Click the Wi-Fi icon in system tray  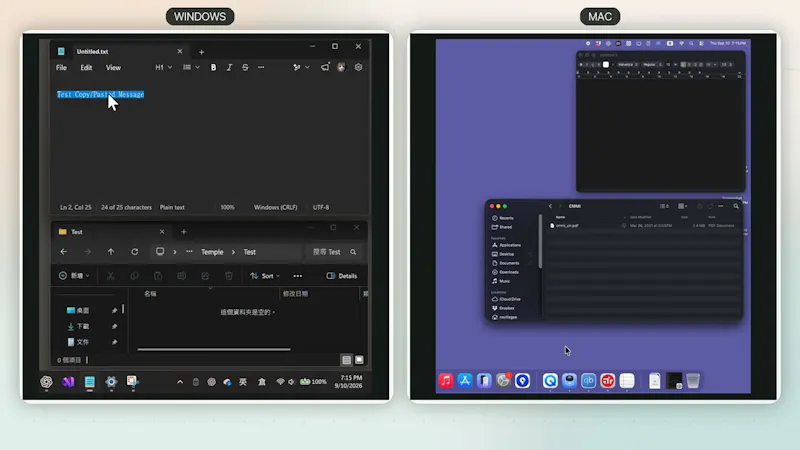pyautogui.click(x=280, y=382)
